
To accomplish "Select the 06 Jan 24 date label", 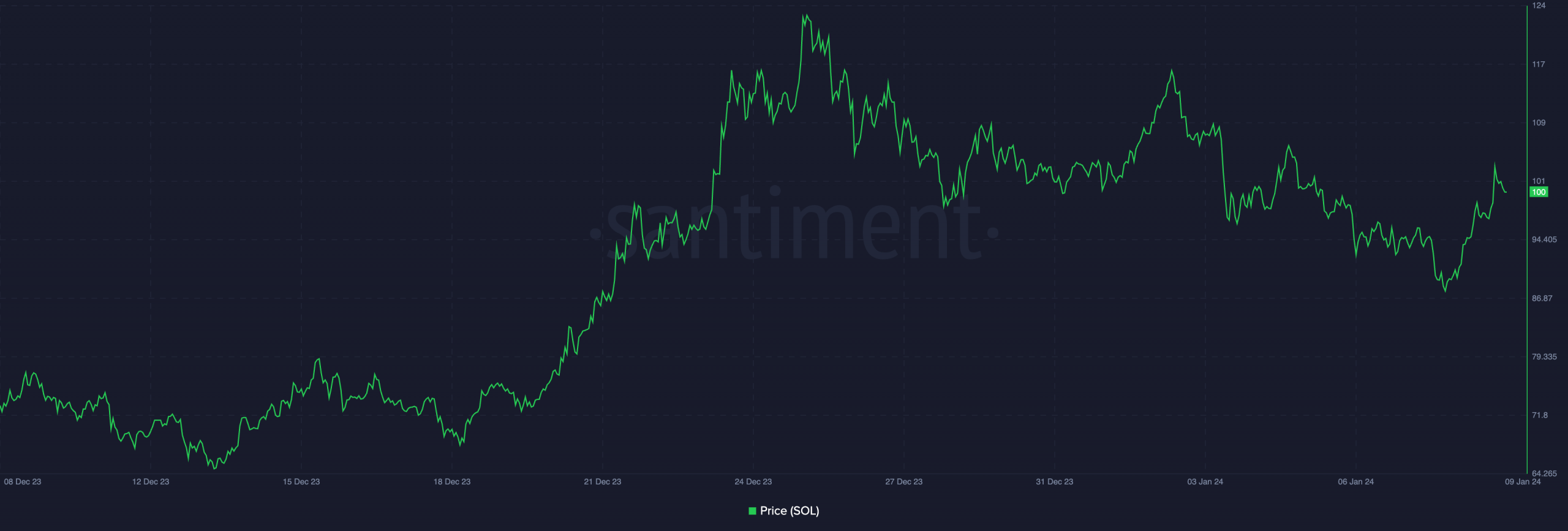I will coord(1356,482).
